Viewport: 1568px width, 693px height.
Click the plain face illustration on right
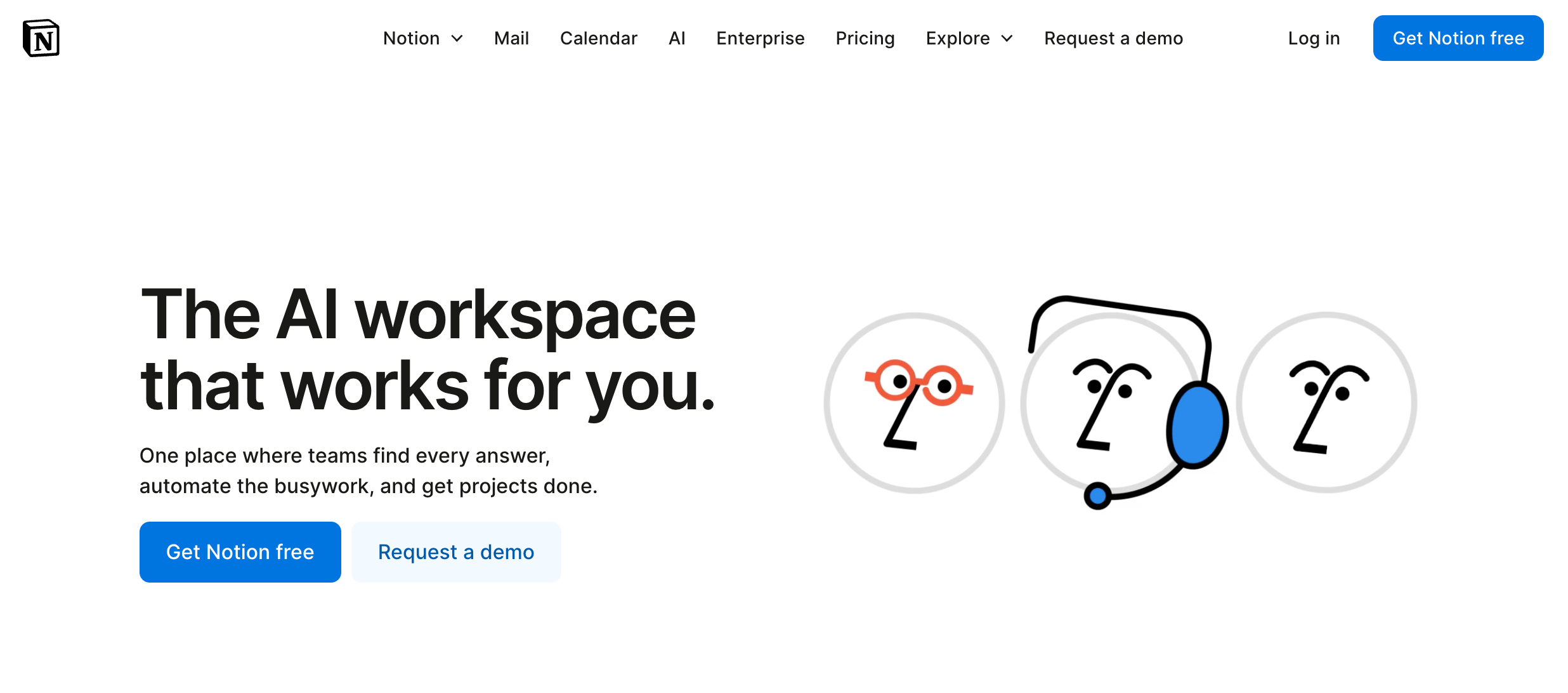click(x=1326, y=402)
